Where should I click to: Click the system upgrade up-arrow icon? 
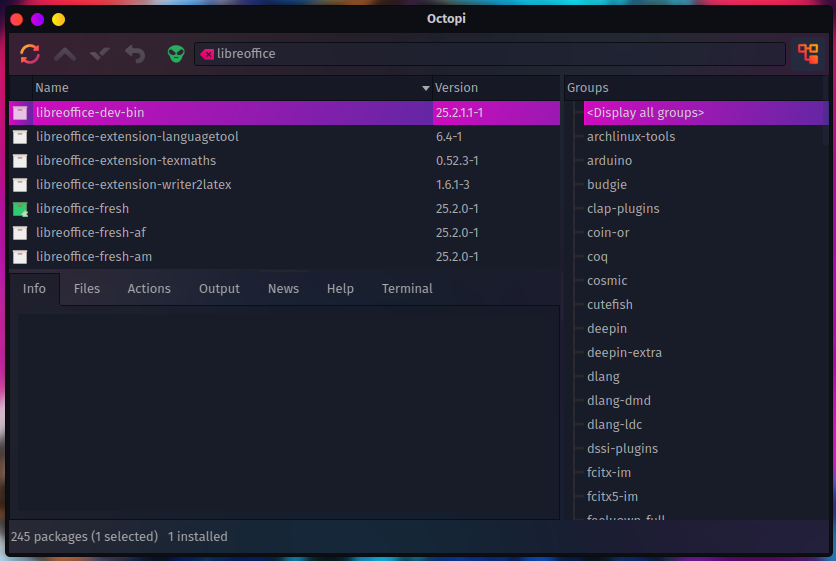65,54
